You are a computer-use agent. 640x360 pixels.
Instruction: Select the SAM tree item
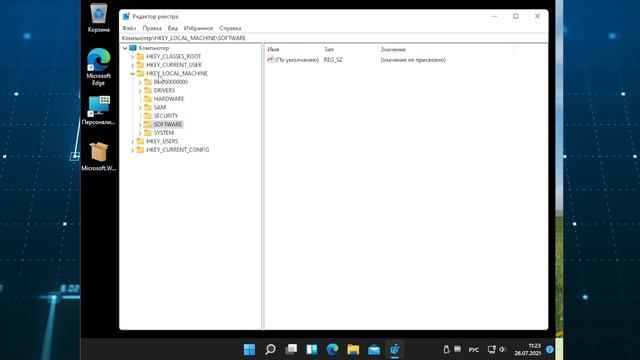pos(160,107)
